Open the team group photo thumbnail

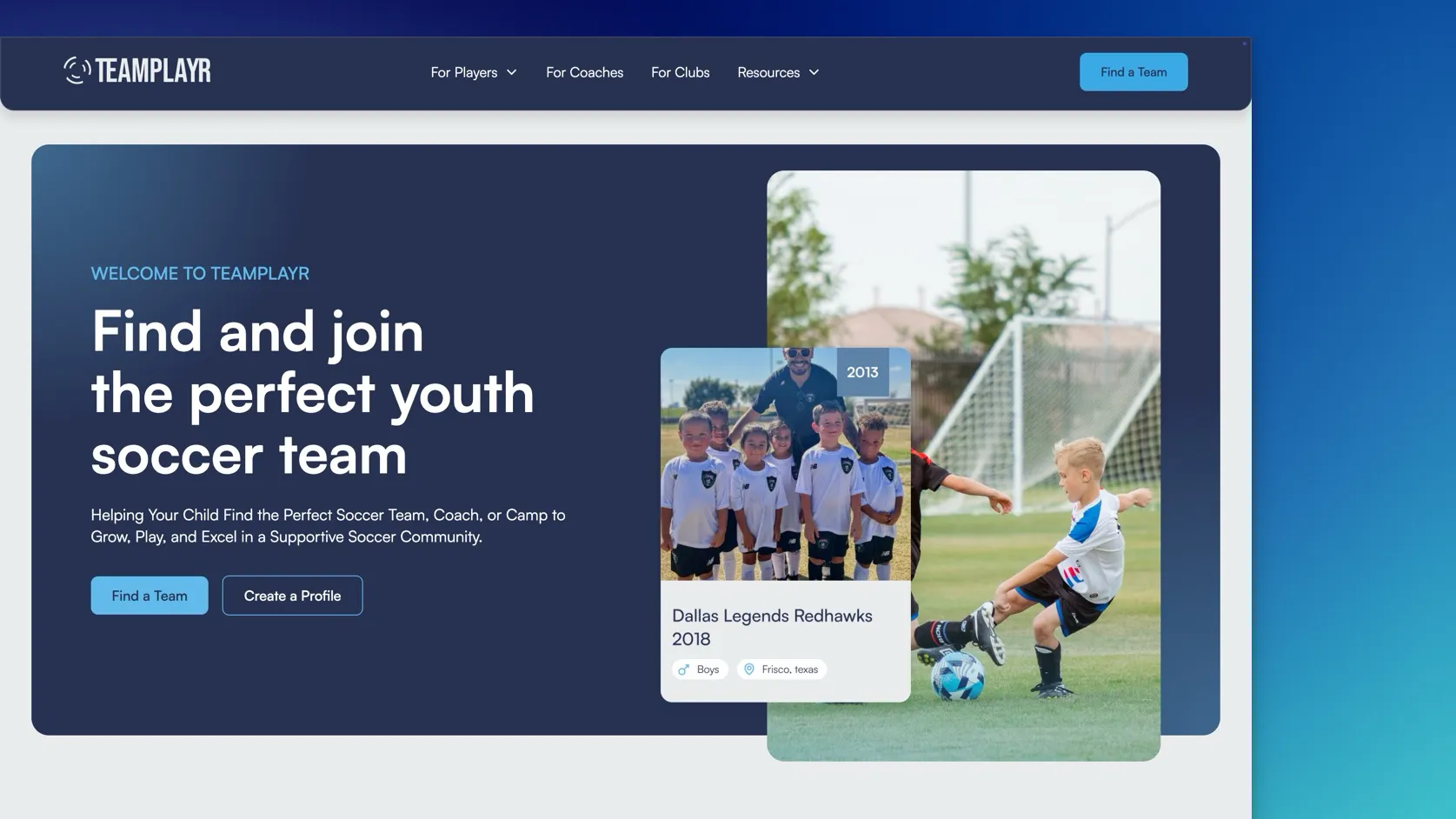pos(786,464)
